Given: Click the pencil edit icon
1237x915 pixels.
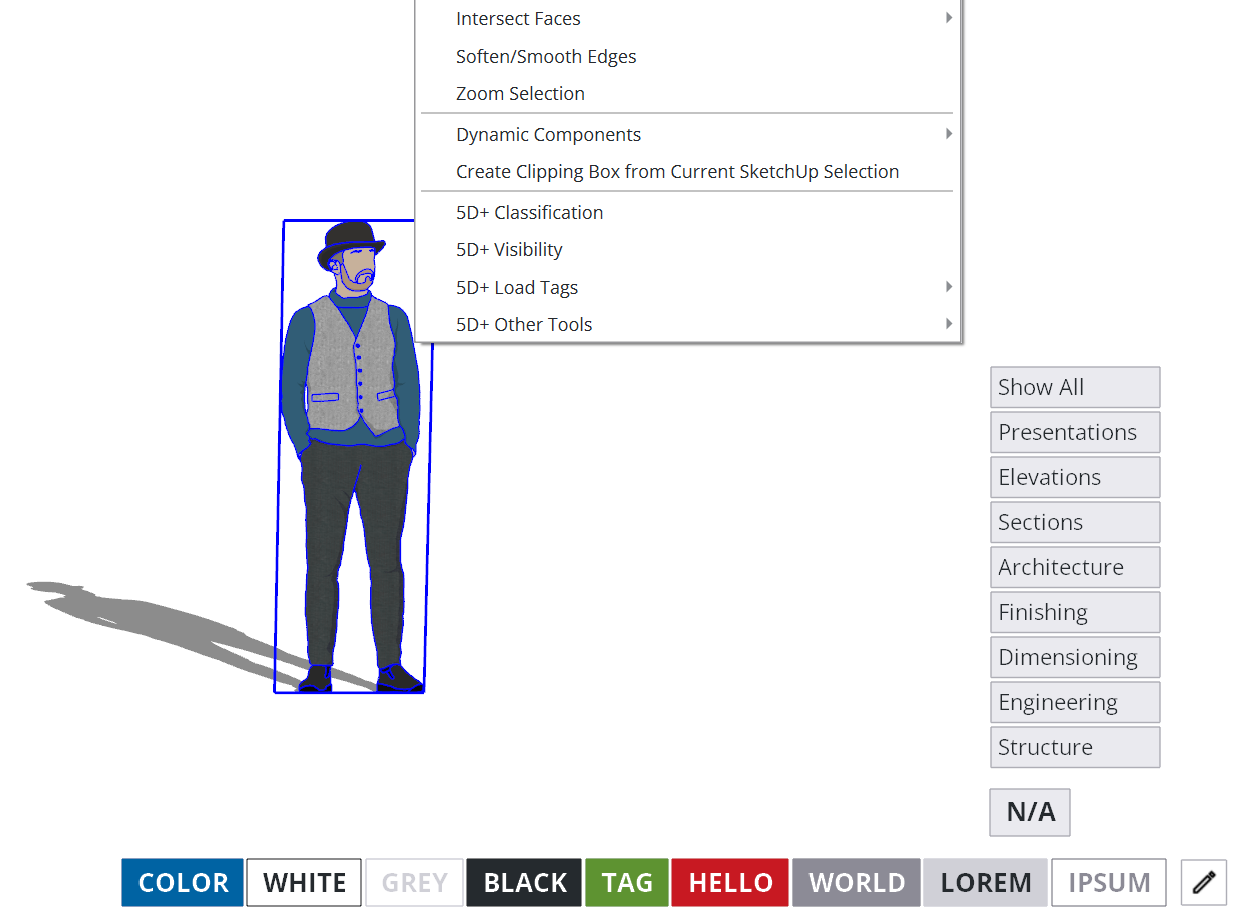Looking at the screenshot, I should tap(1203, 882).
